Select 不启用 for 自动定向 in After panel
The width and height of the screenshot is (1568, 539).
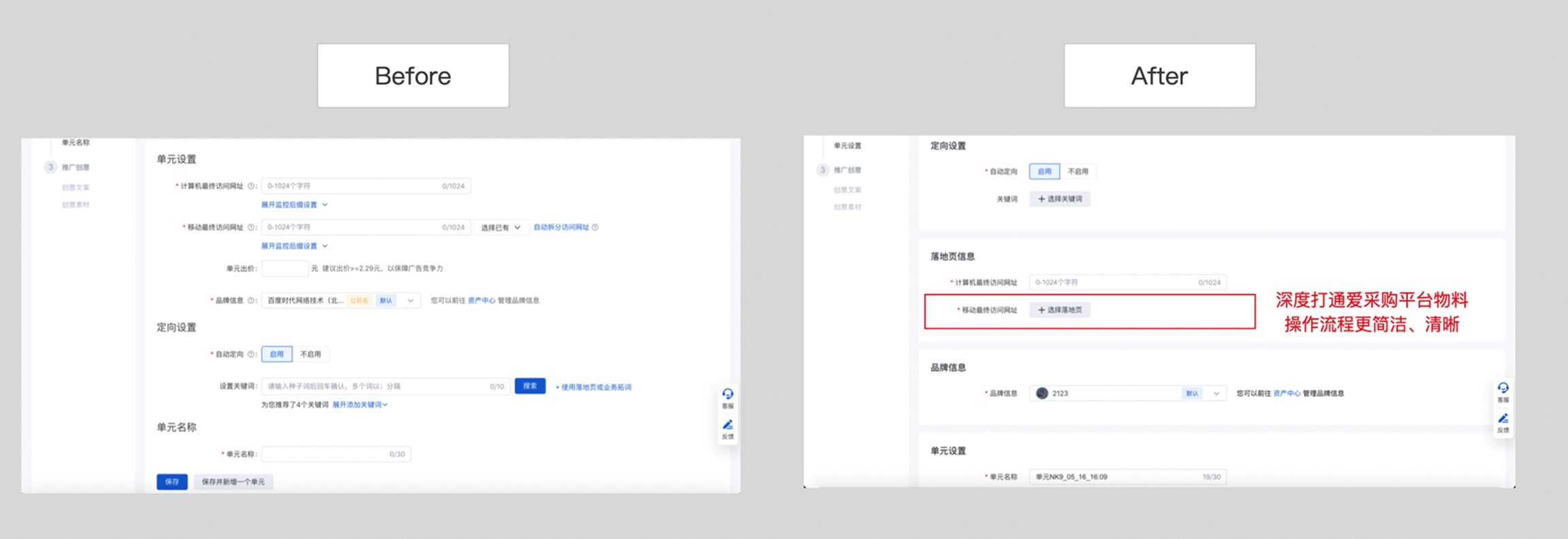(x=1078, y=172)
